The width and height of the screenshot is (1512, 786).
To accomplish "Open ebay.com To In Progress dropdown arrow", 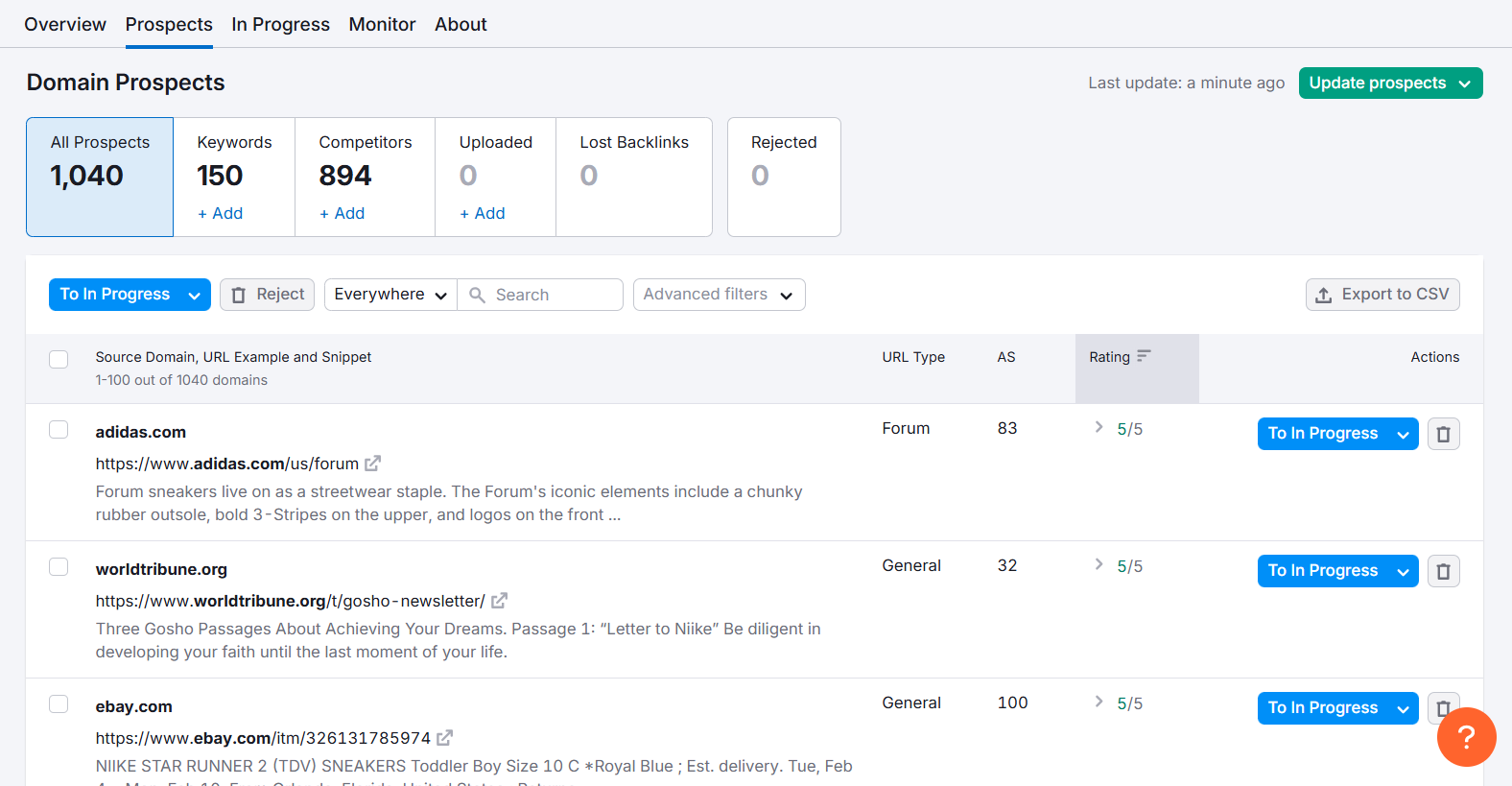I will pos(1403,709).
